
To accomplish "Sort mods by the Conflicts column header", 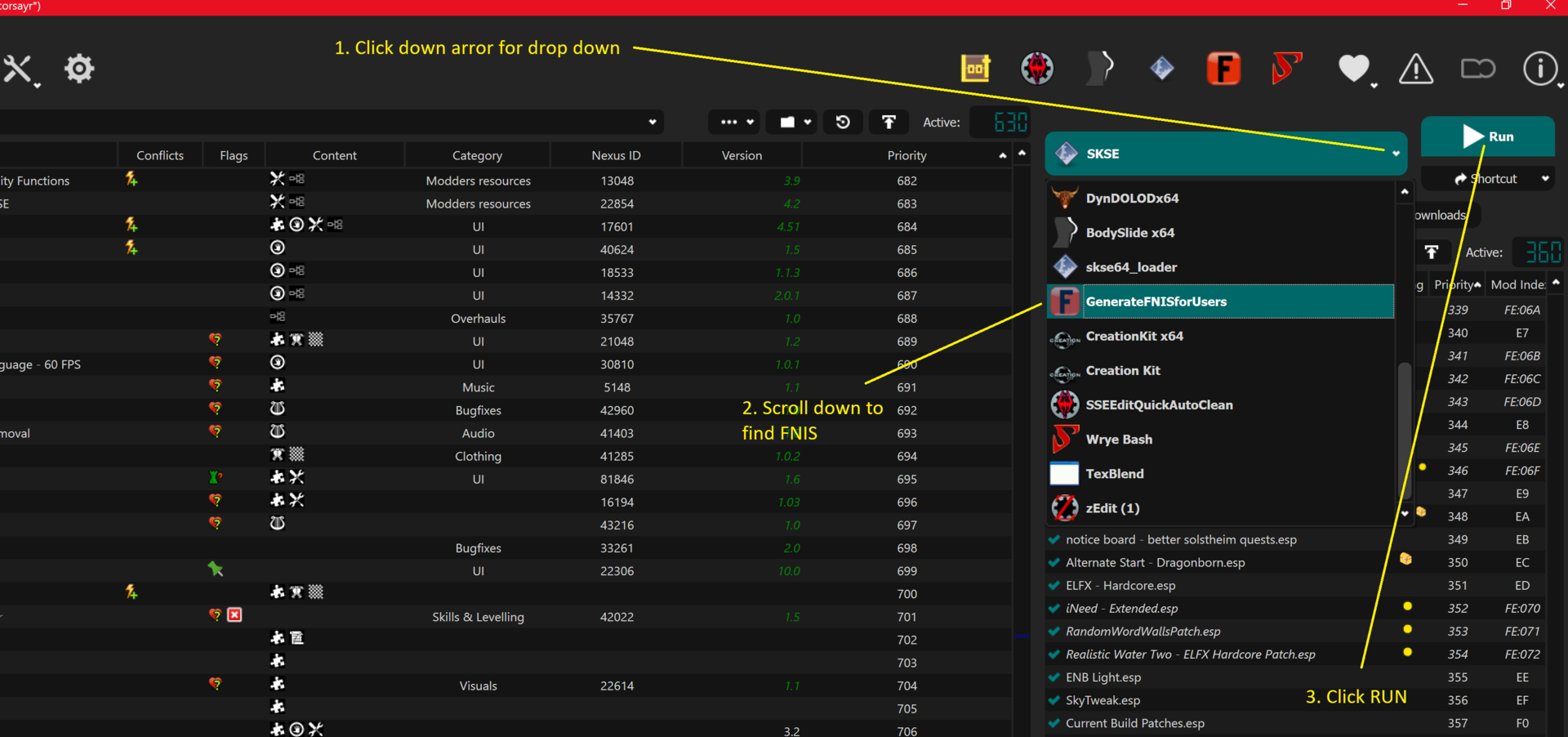I will point(160,155).
